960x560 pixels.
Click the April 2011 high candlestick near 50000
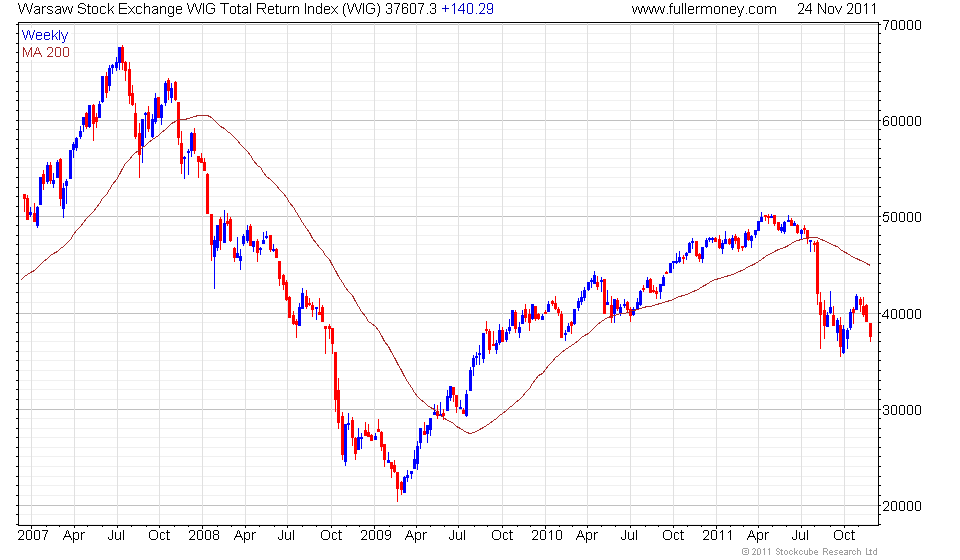click(x=762, y=218)
